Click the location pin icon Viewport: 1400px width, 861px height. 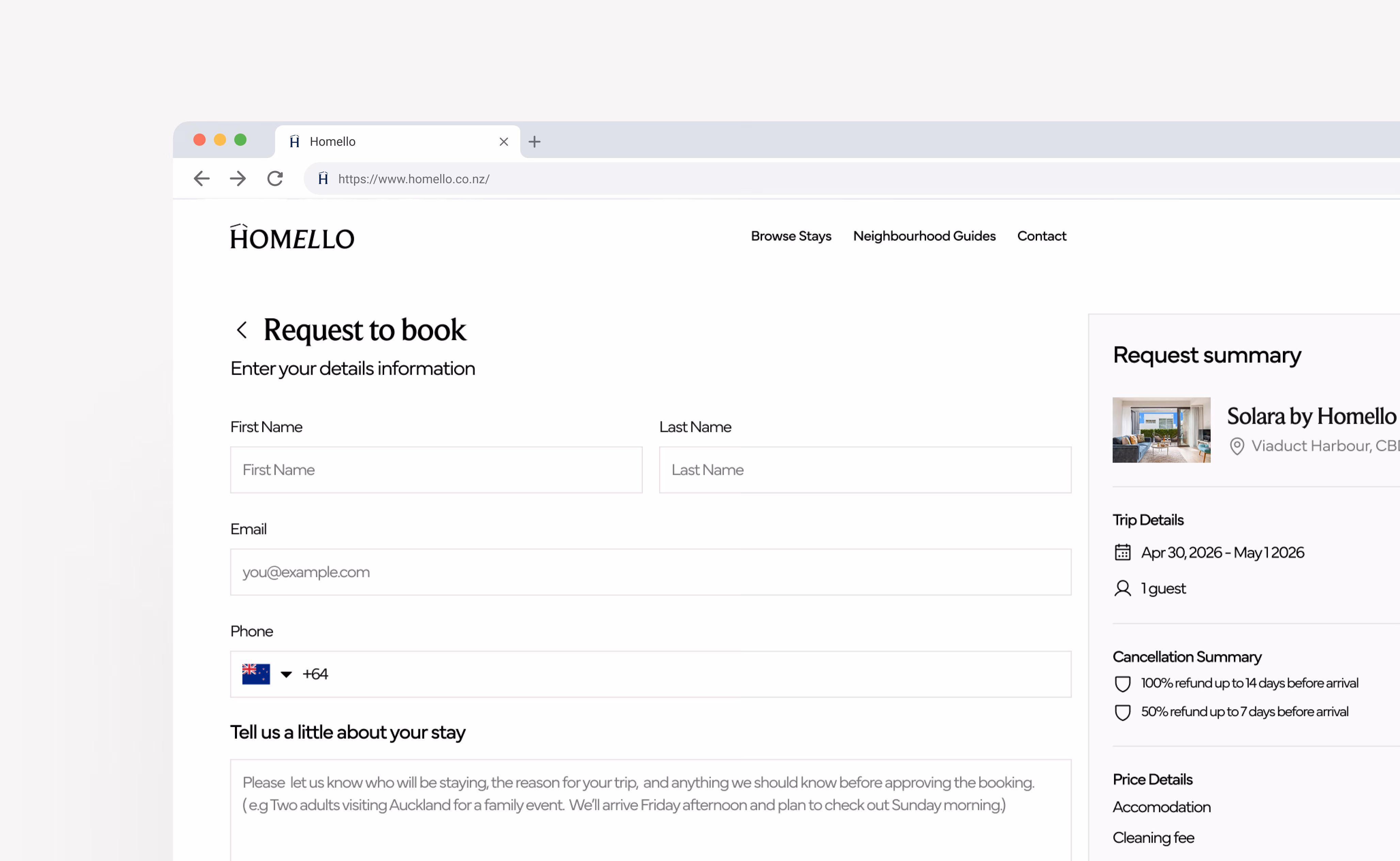pyautogui.click(x=1237, y=447)
